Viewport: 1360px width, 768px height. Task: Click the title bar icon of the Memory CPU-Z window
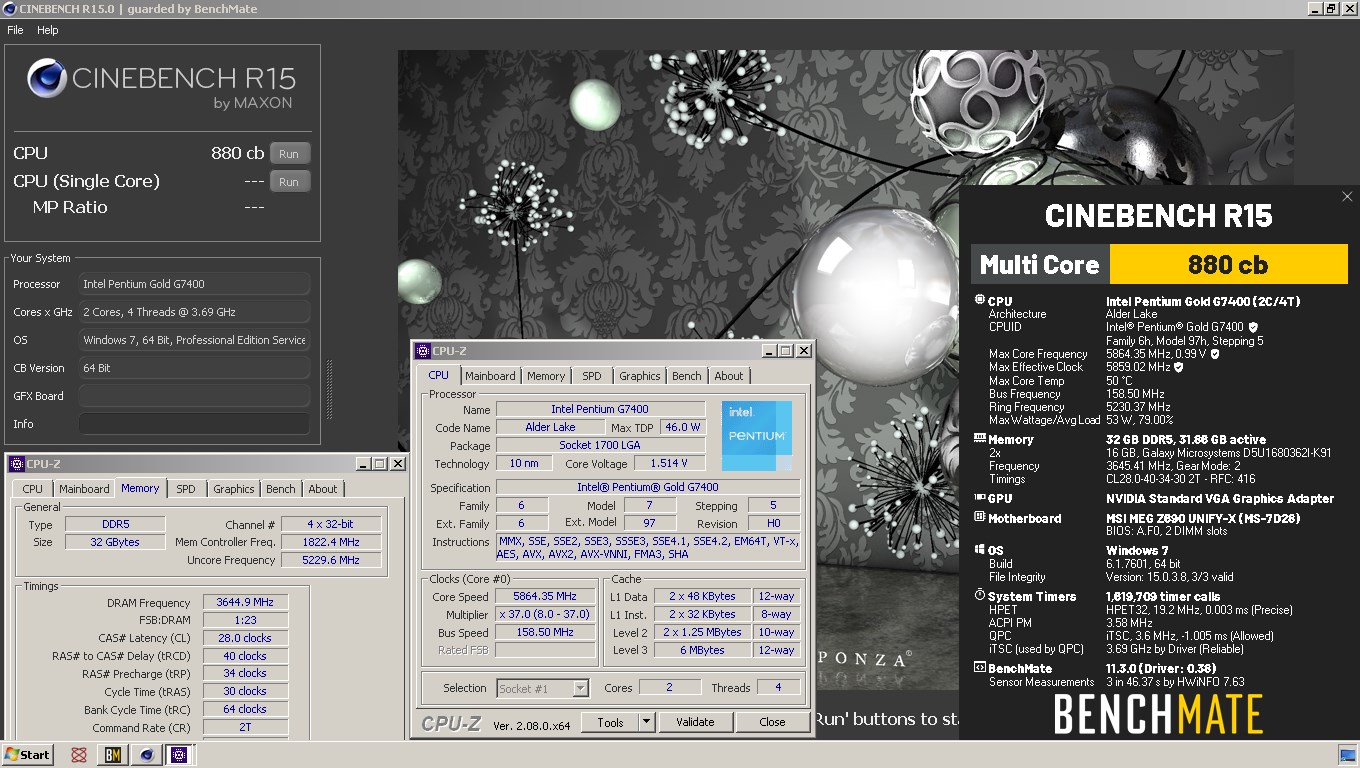point(17,464)
